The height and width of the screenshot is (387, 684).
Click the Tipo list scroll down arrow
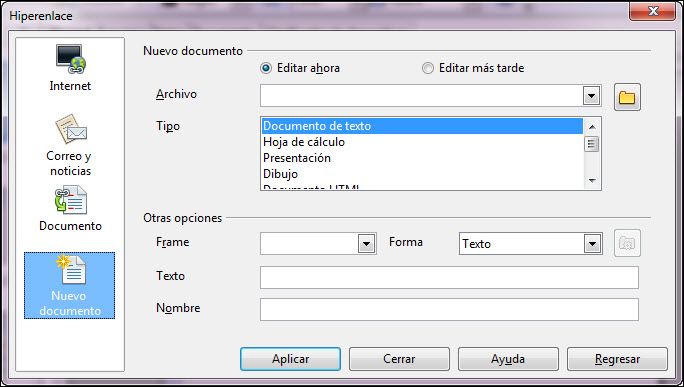pos(592,180)
